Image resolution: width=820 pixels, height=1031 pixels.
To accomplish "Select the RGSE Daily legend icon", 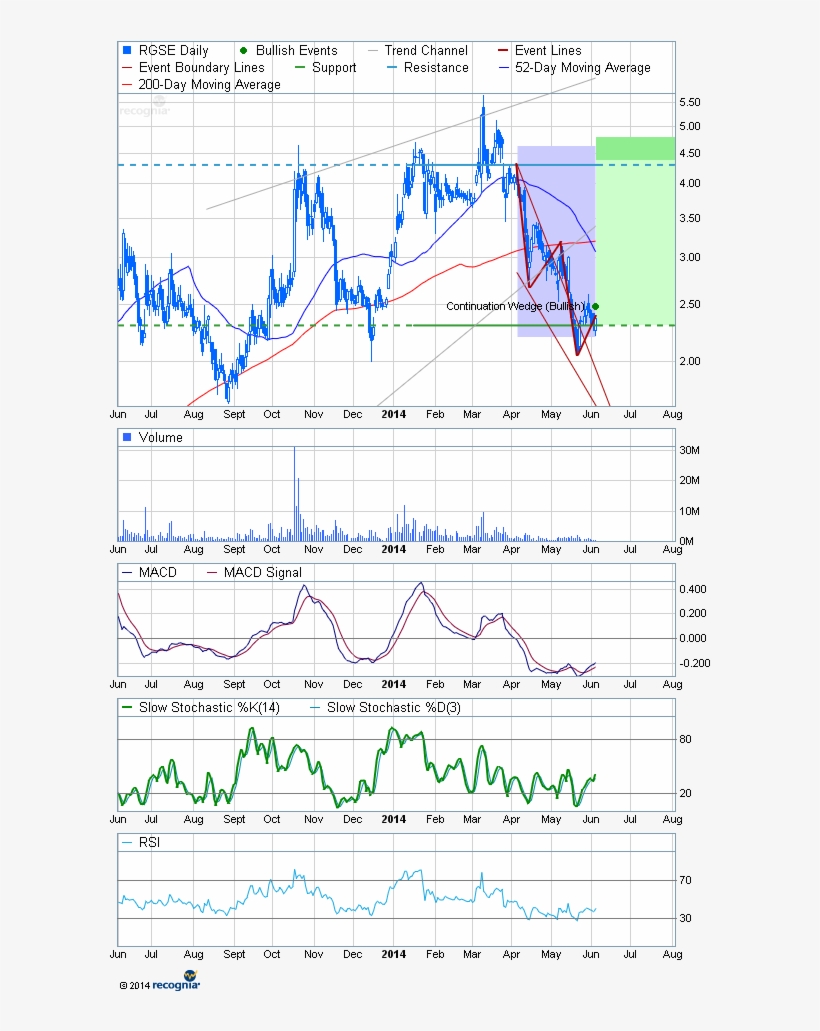I will tap(126, 49).
